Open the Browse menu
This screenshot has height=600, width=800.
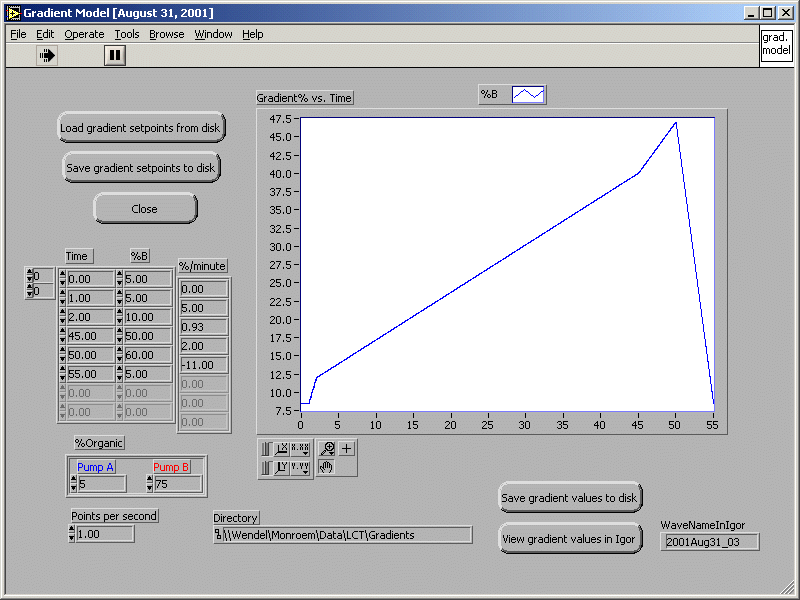pos(166,34)
